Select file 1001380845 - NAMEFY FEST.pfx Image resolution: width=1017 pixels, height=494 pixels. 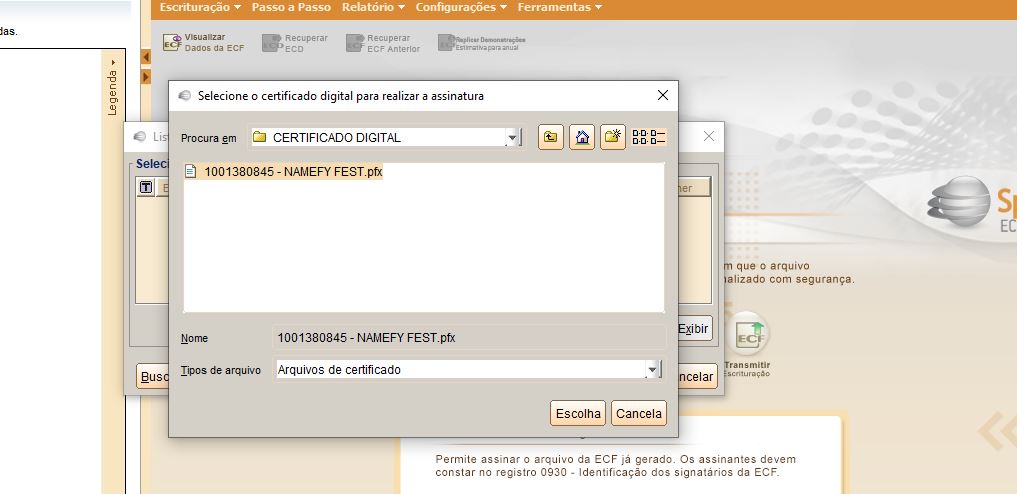(x=283, y=172)
